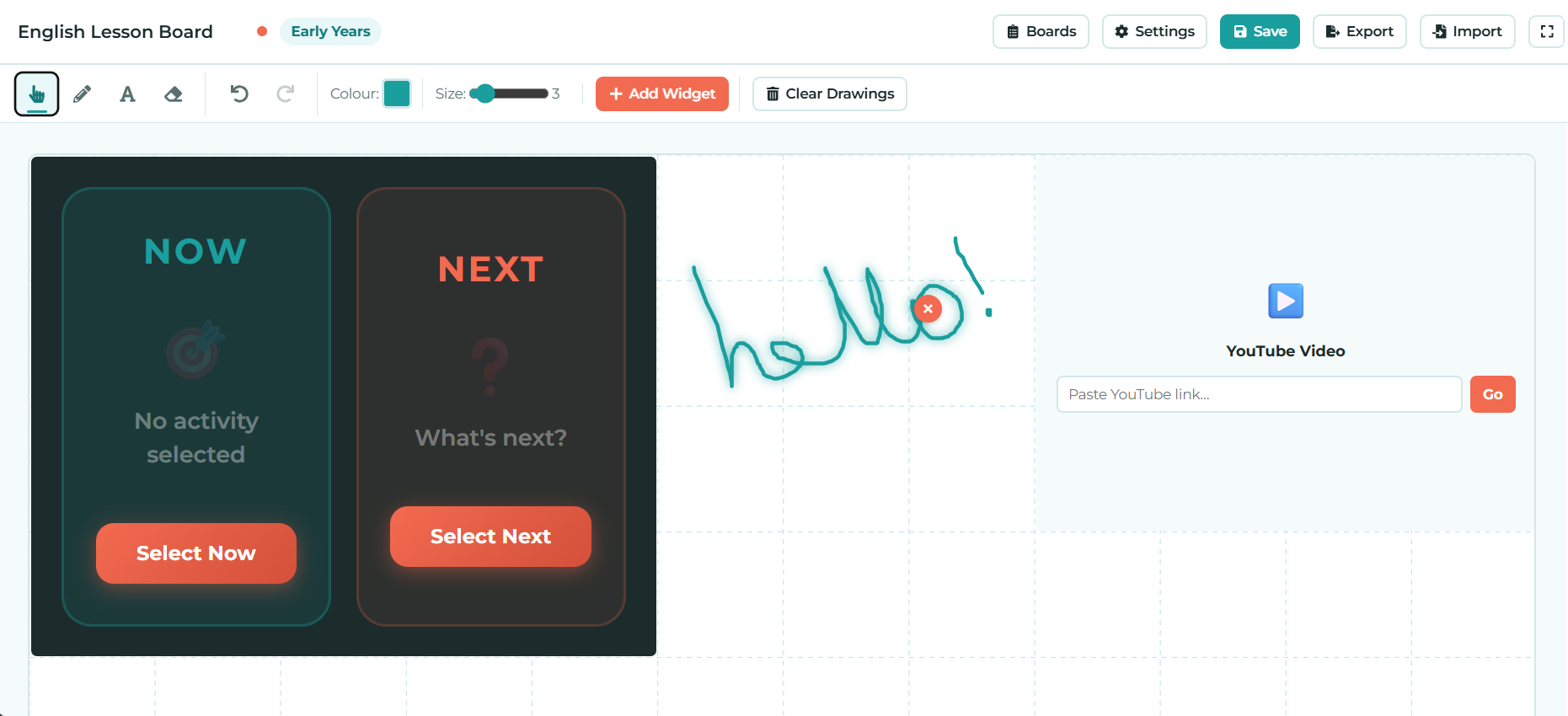Import a board file
The height and width of the screenshot is (716, 1568).
(x=1467, y=31)
